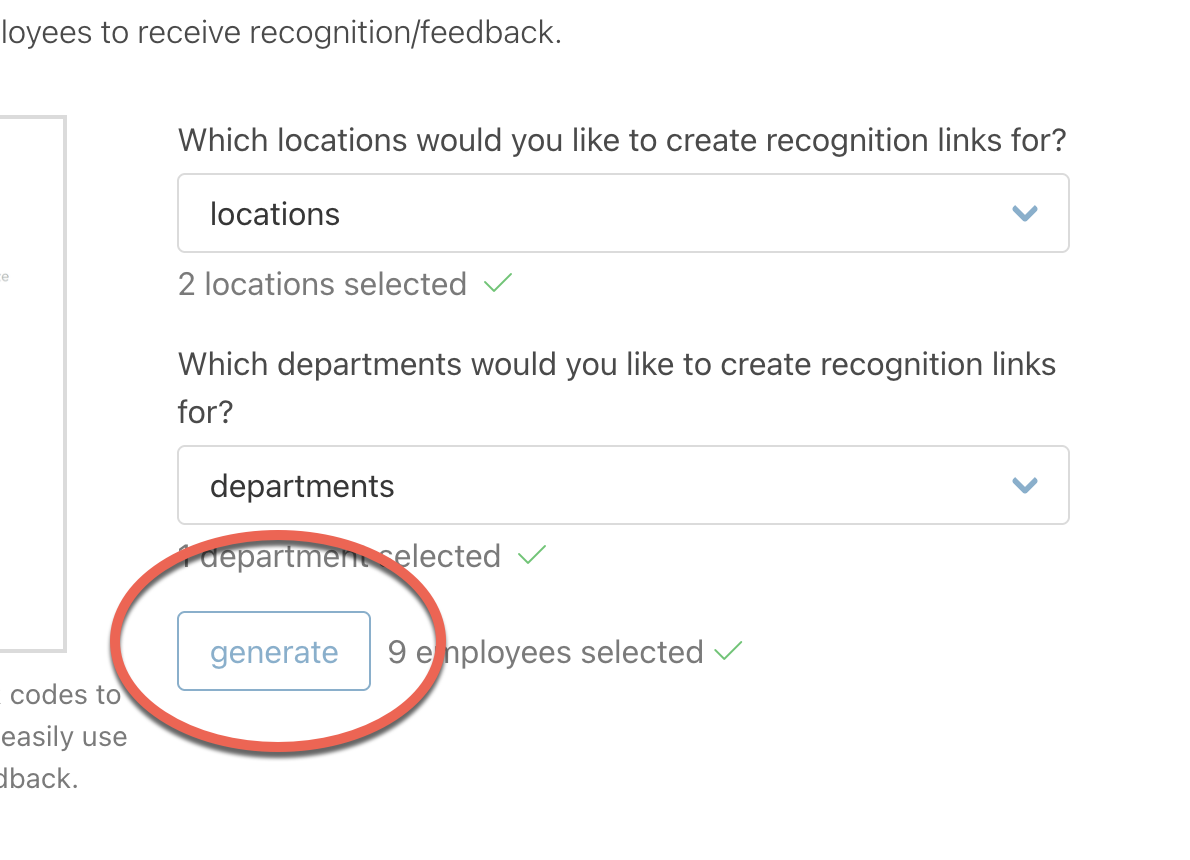Click green checkmark beside locations selected
The width and height of the screenshot is (1190, 860).
(x=498, y=283)
